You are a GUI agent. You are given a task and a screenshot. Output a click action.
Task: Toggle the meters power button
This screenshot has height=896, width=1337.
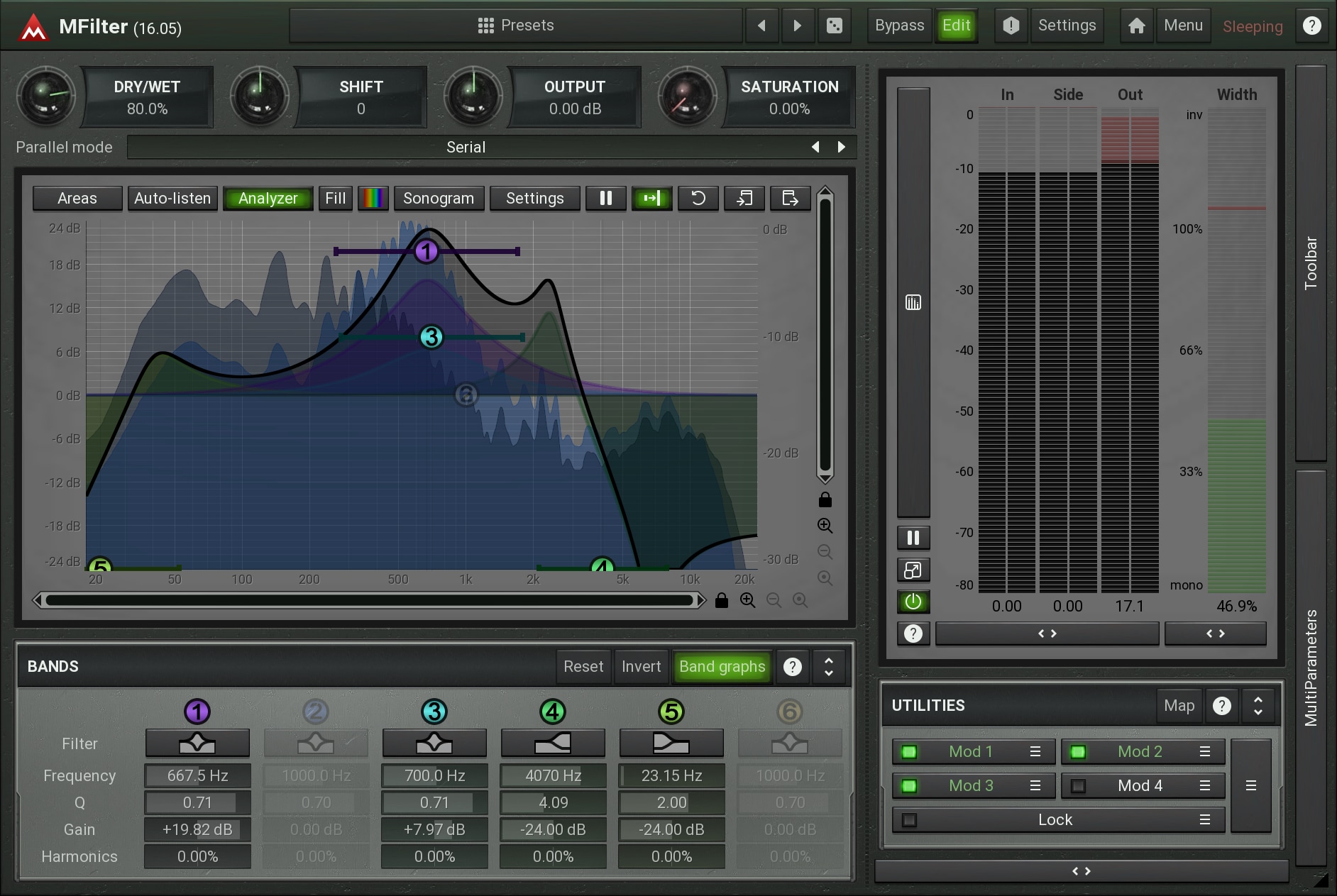click(913, 602)
